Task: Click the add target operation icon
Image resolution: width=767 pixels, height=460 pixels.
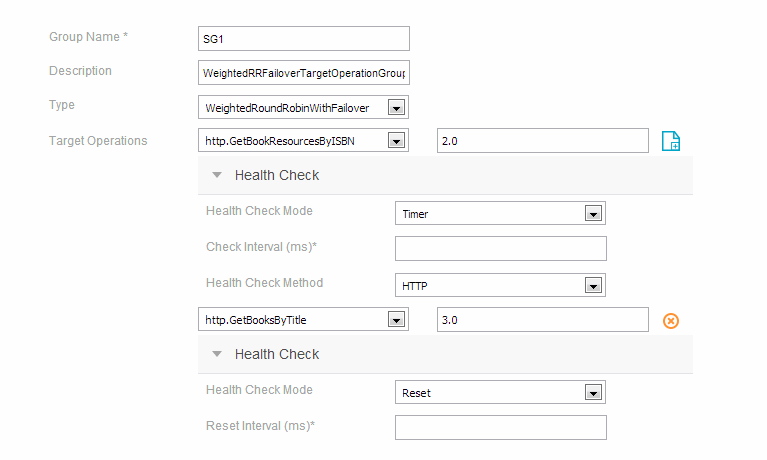Action: tap(671, 141)
